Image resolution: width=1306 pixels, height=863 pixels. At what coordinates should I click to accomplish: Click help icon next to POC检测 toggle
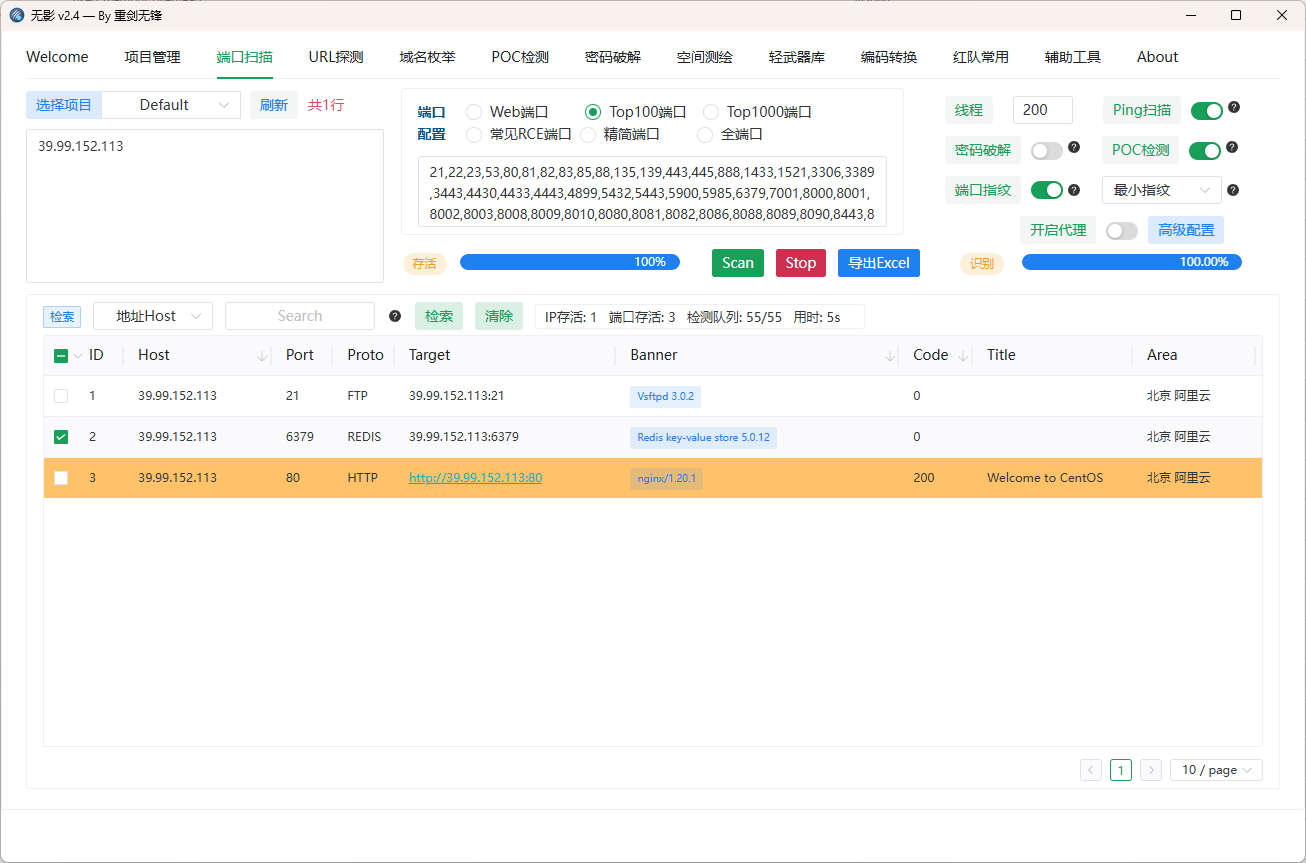tap(1232, 148)
